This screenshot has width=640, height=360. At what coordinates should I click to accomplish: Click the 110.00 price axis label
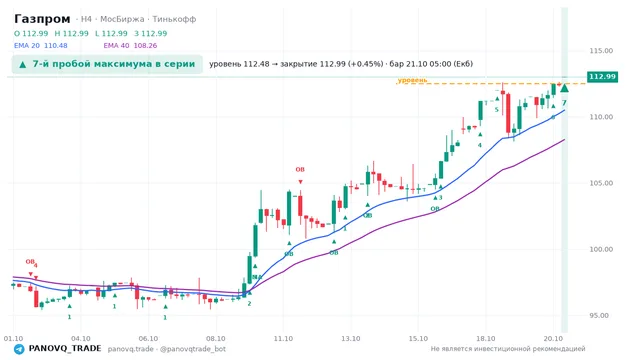(x=601, y=117)
